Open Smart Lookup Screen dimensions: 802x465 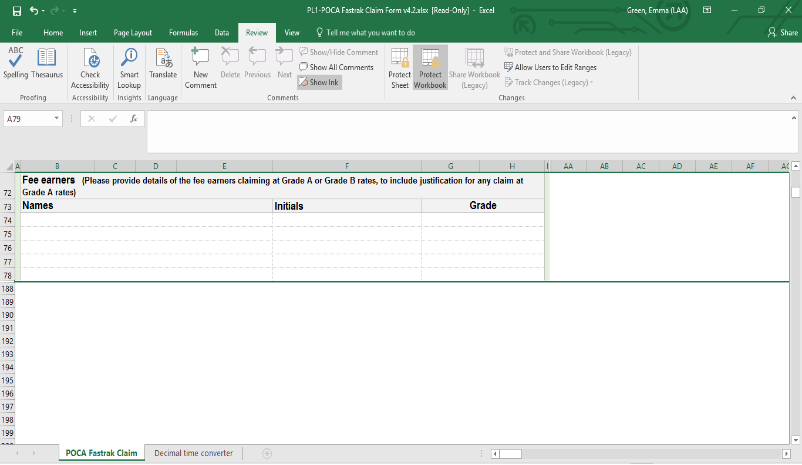pyautogui.click(x=129, y=65)
